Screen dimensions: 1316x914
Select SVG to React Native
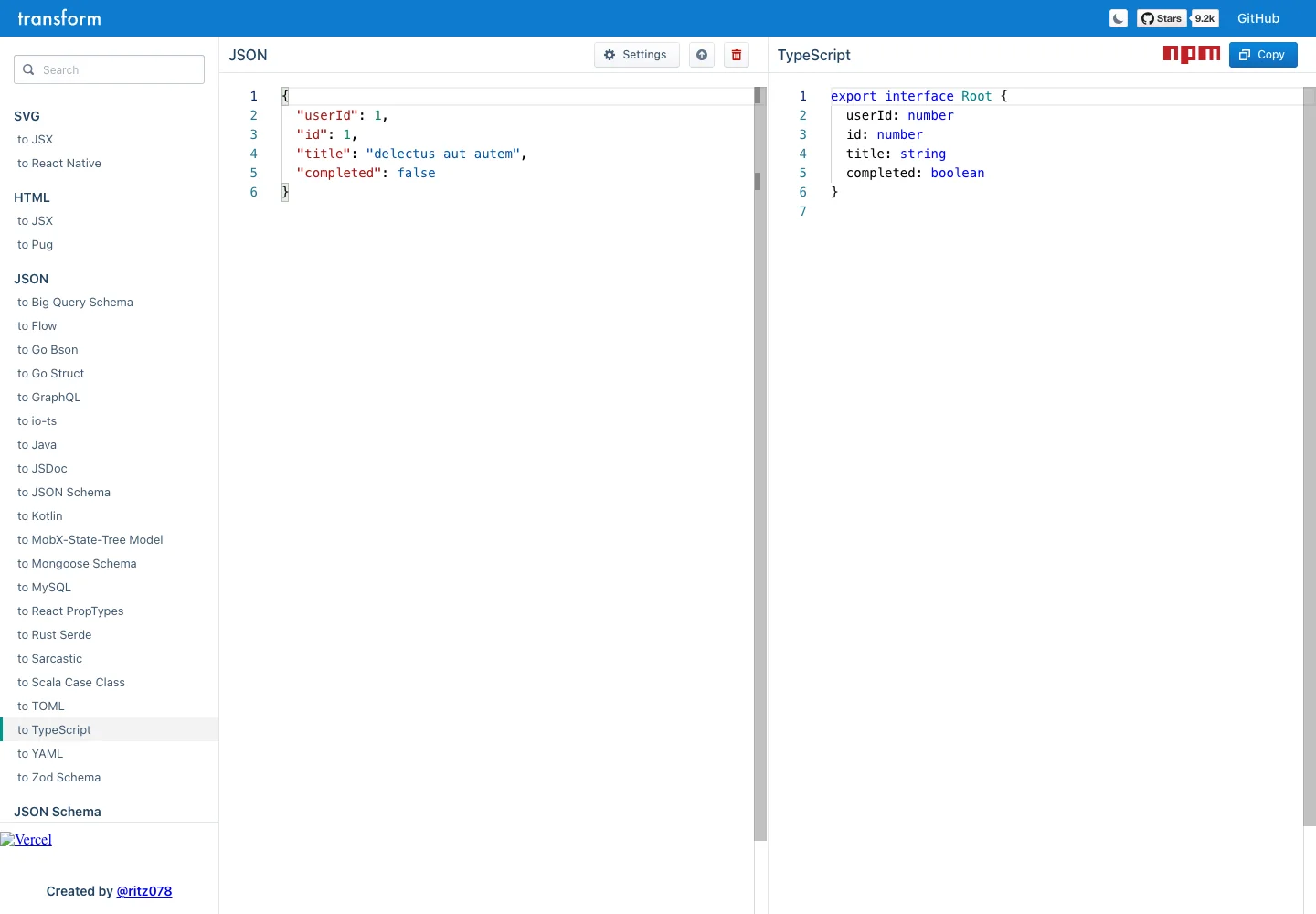(109, 164)
